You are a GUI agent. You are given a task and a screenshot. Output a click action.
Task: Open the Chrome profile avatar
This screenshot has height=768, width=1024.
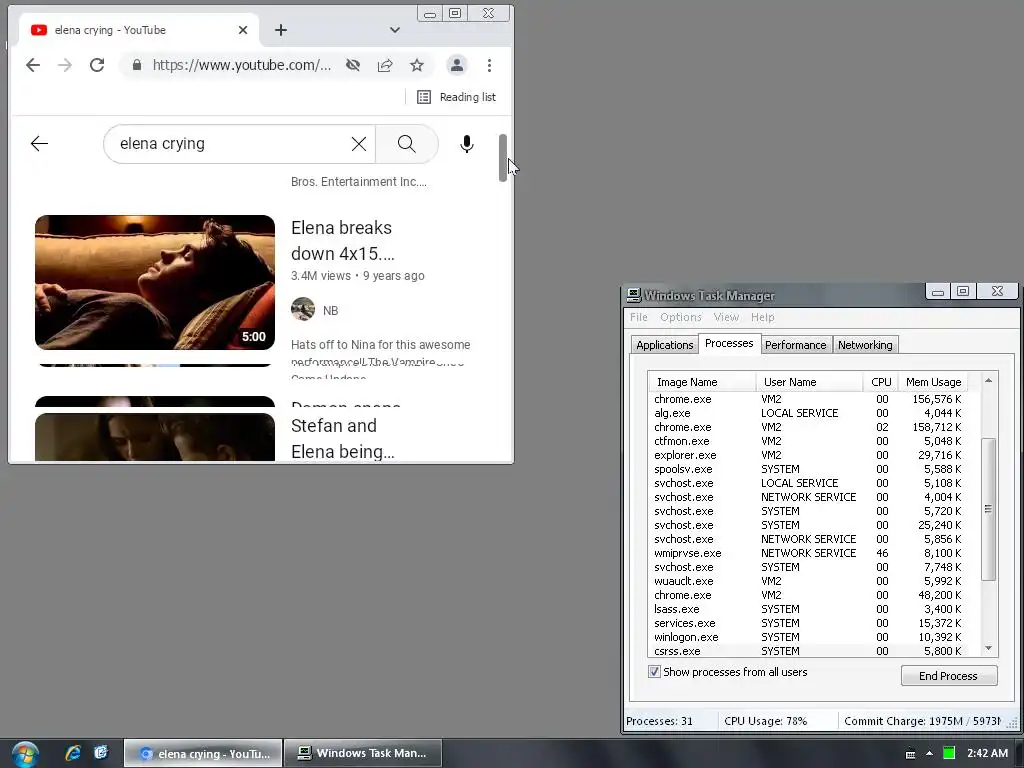(x=456, y=65)
